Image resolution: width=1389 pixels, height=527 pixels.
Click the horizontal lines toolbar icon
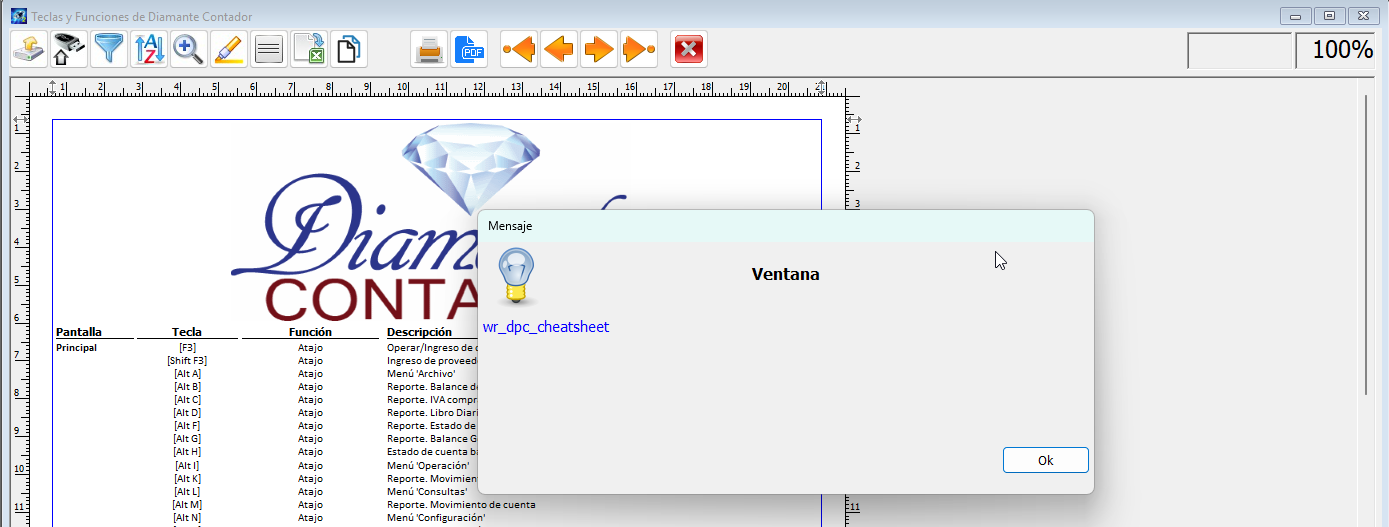pyautogui.click(x=269, y=48)
